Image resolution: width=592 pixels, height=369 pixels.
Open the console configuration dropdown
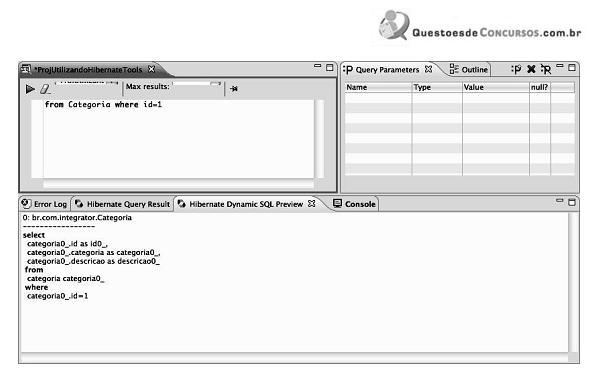tap(87, 83)
